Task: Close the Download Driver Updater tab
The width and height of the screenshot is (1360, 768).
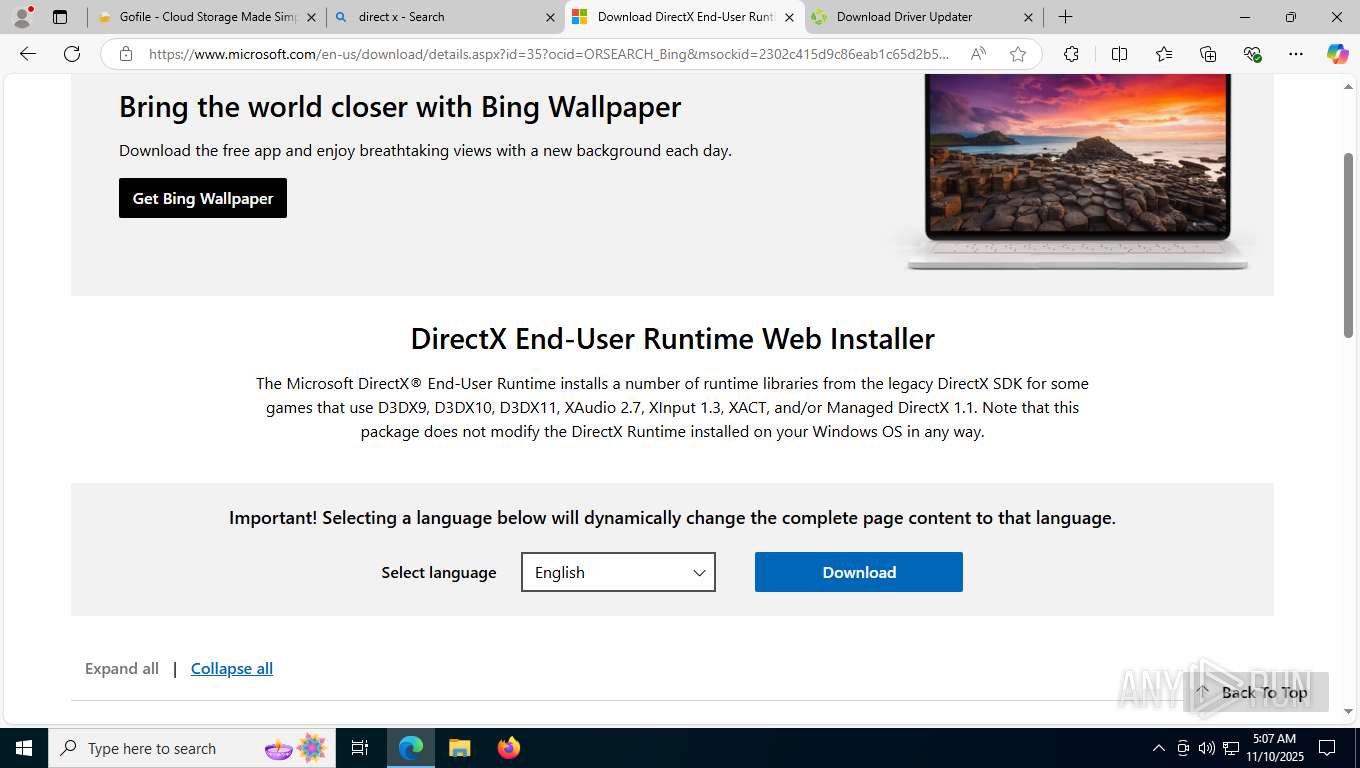Action: [x=1028, y=17]
